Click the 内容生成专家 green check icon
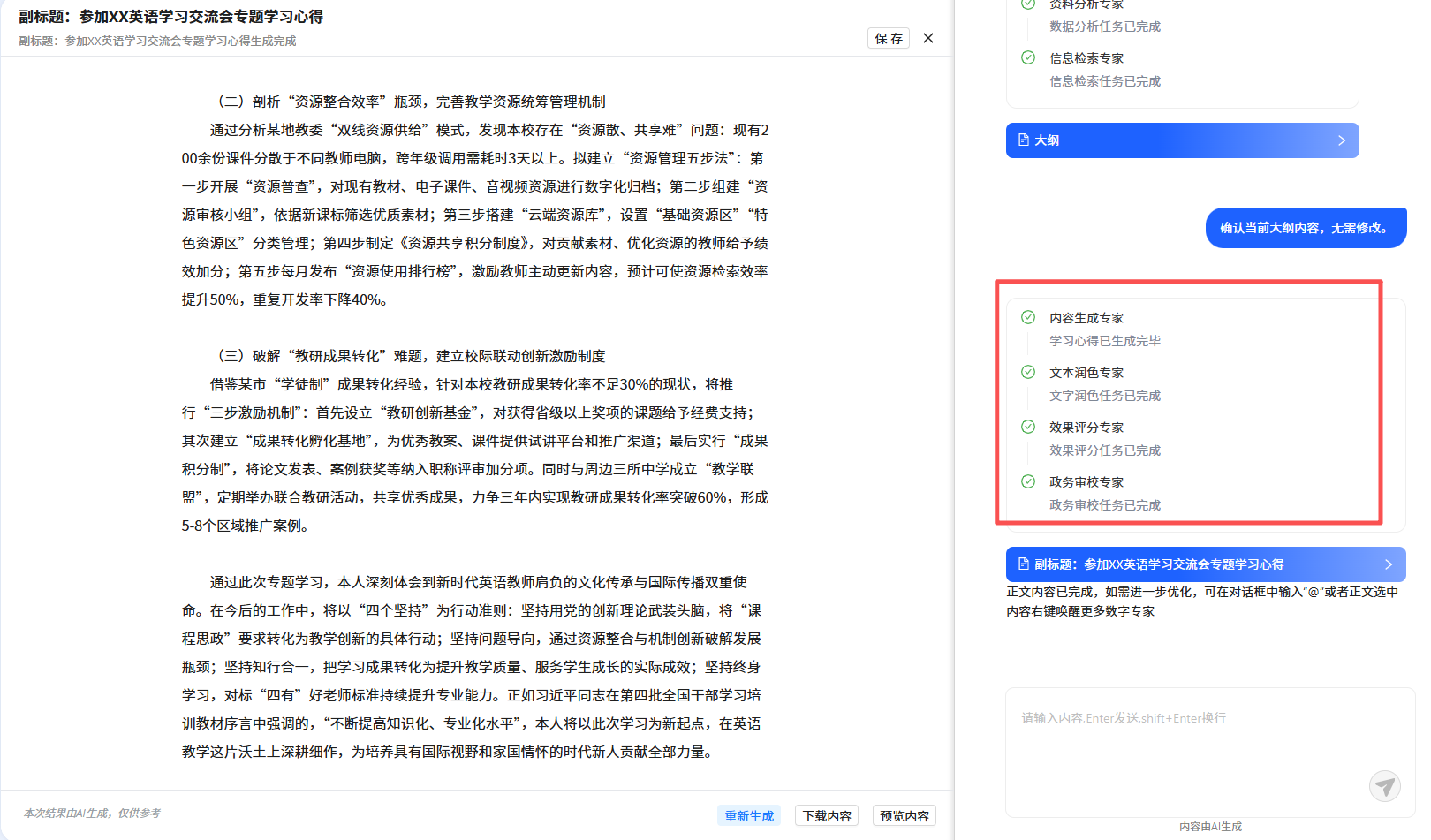Image resolution: width=1431 pixels, height=840 pixels. (x=1028, y=317)
